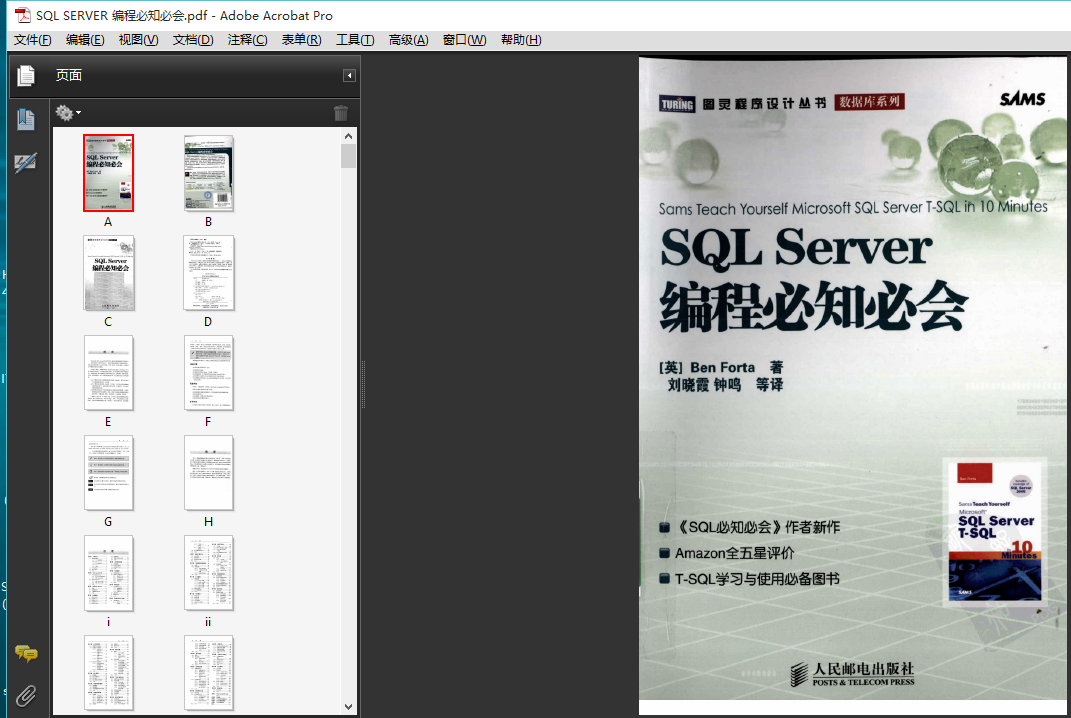Open the 帮助(H) menu
1071x718 pixels.
[521, 40]
